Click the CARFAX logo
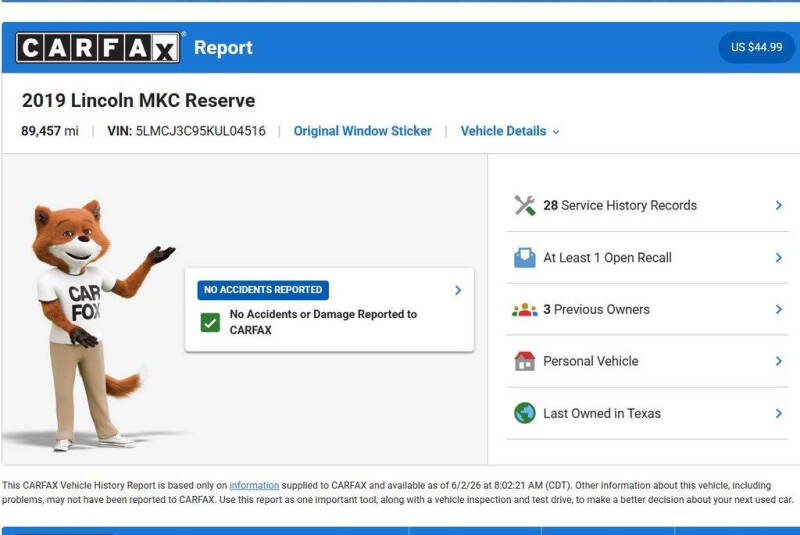Image resolution: width=800 pixels, height=535 pixels. (97, 47)
